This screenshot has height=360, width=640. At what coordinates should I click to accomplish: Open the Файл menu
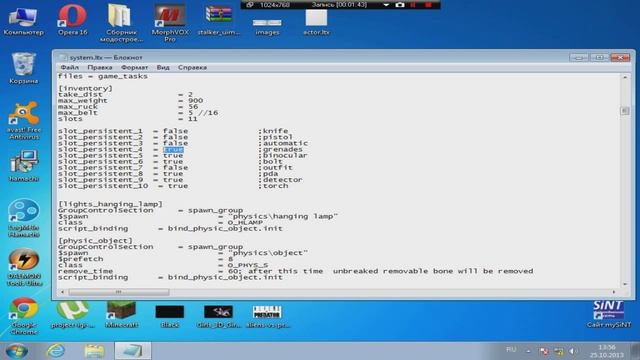(70, 67)
